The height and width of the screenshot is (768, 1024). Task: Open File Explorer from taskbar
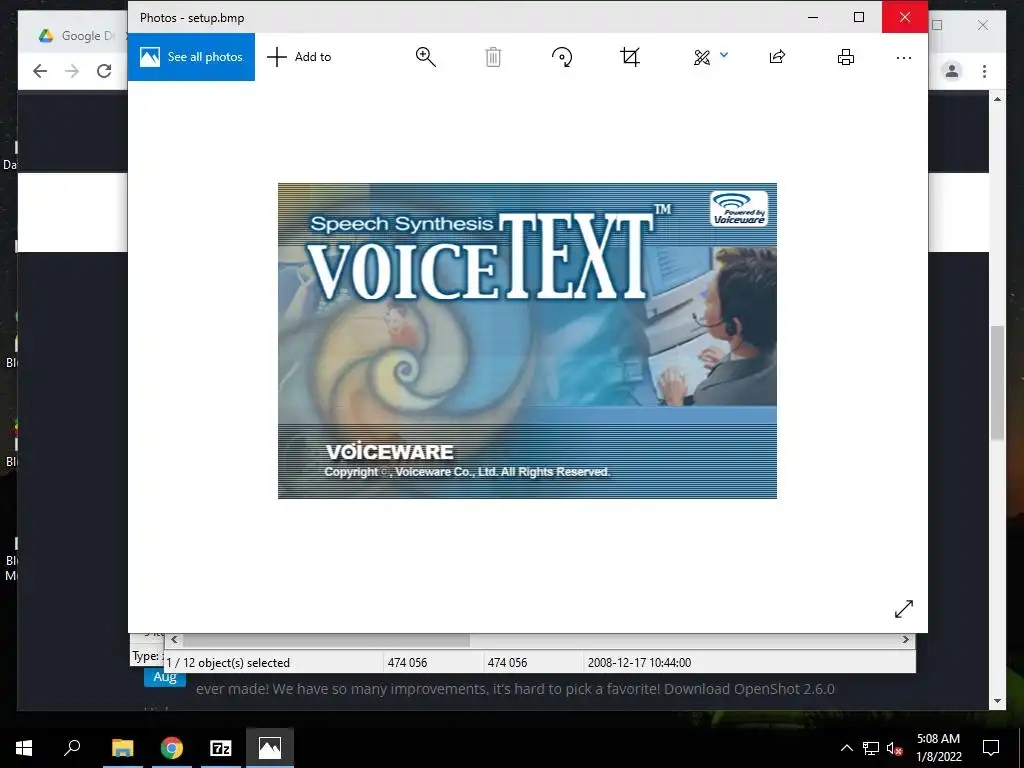click(x=122, y=748)
